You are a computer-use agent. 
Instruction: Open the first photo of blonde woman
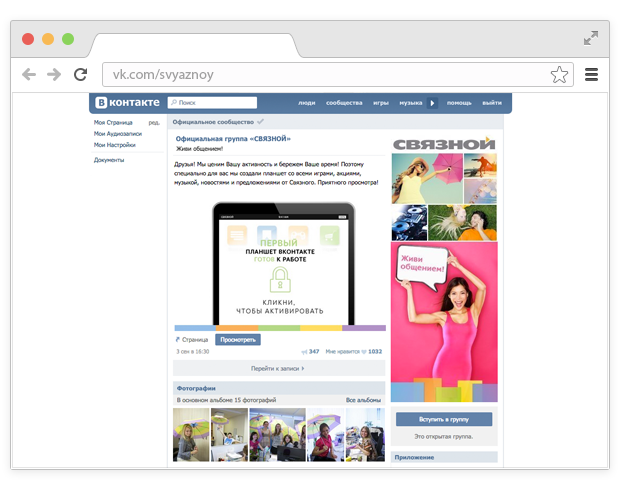click(x=191, y=435)
